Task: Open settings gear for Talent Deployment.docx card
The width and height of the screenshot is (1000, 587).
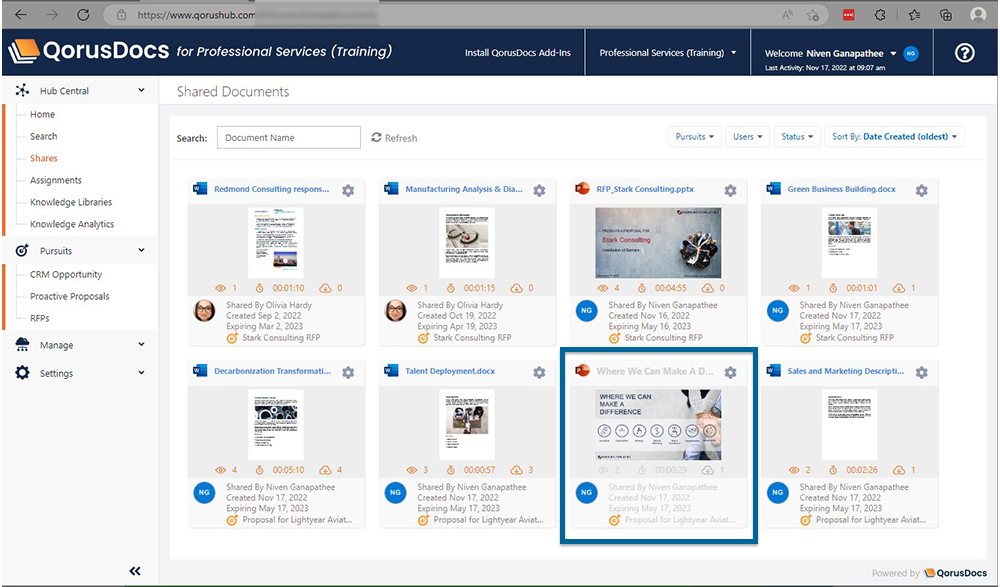Action: click(x=540, y=372)
